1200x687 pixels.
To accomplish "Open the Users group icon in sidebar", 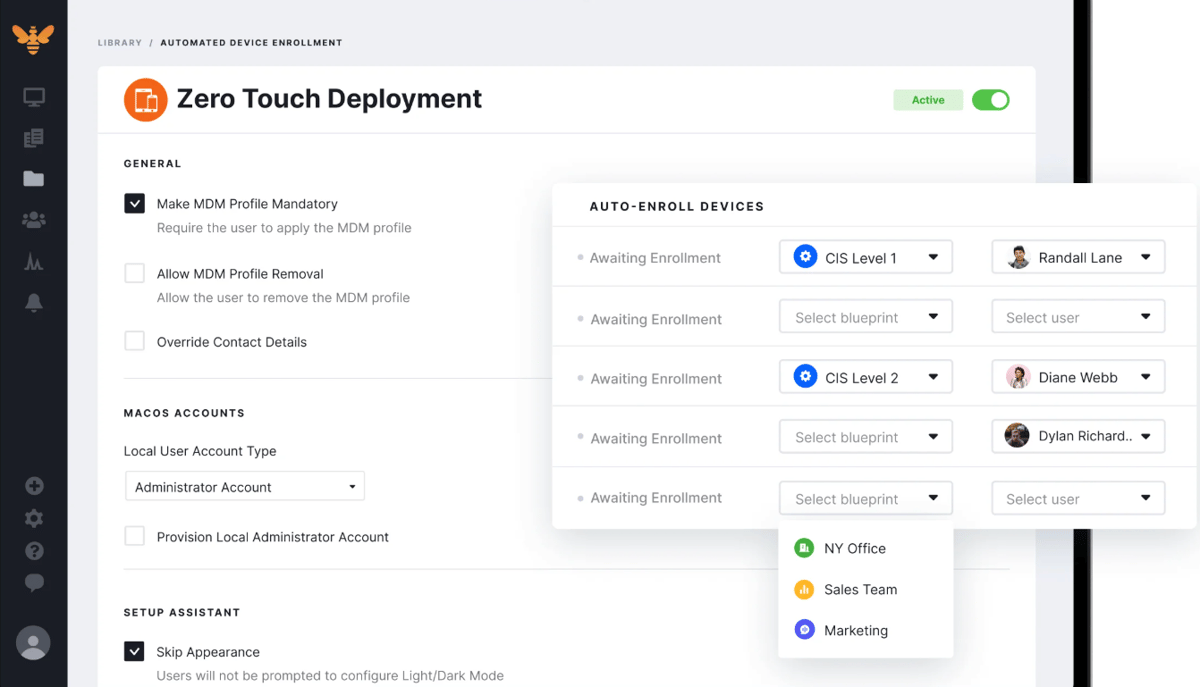I will [34, 220].
